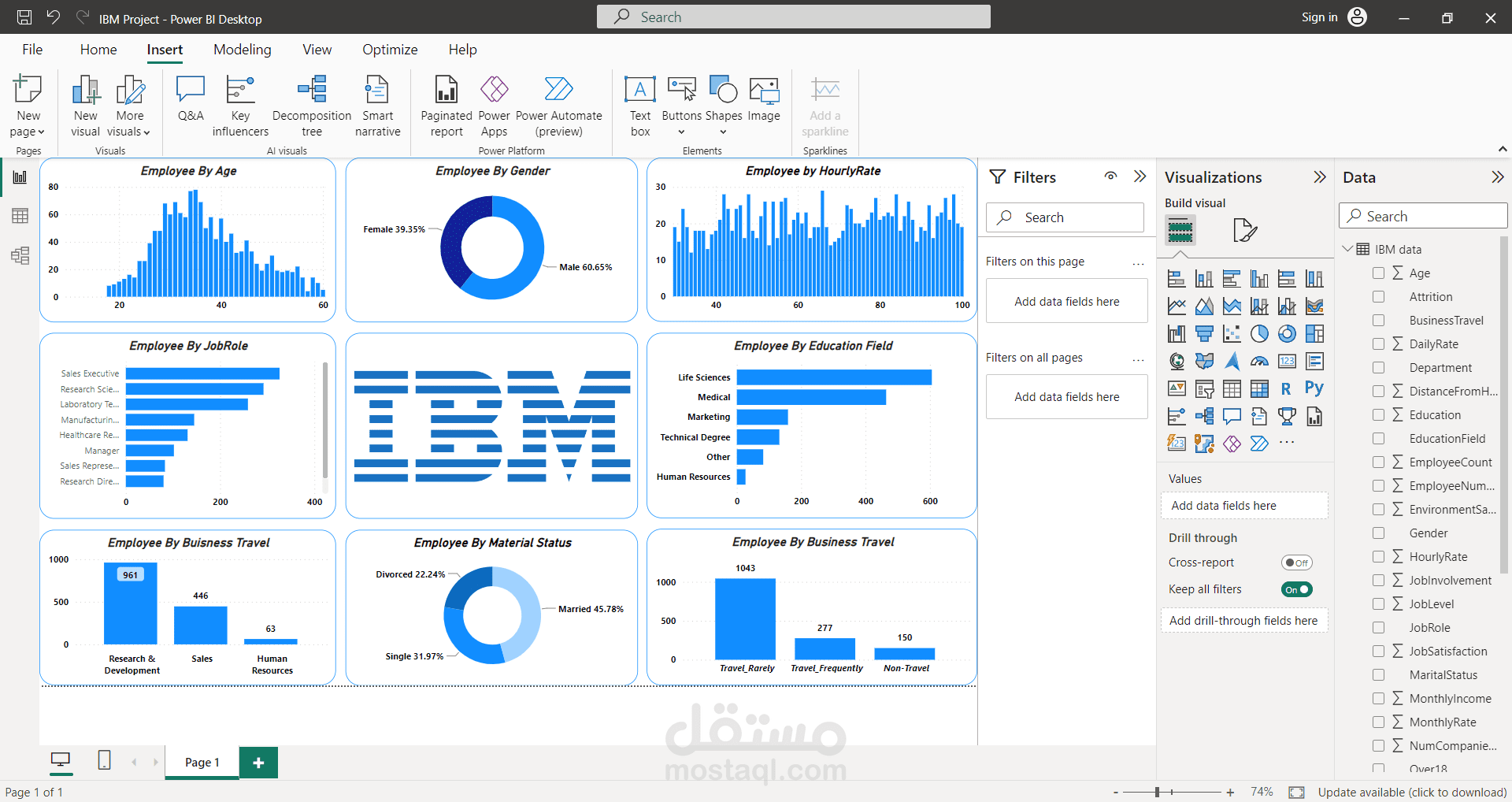
Task: Select the Slicer visual icon
Action: point(1204,389)
